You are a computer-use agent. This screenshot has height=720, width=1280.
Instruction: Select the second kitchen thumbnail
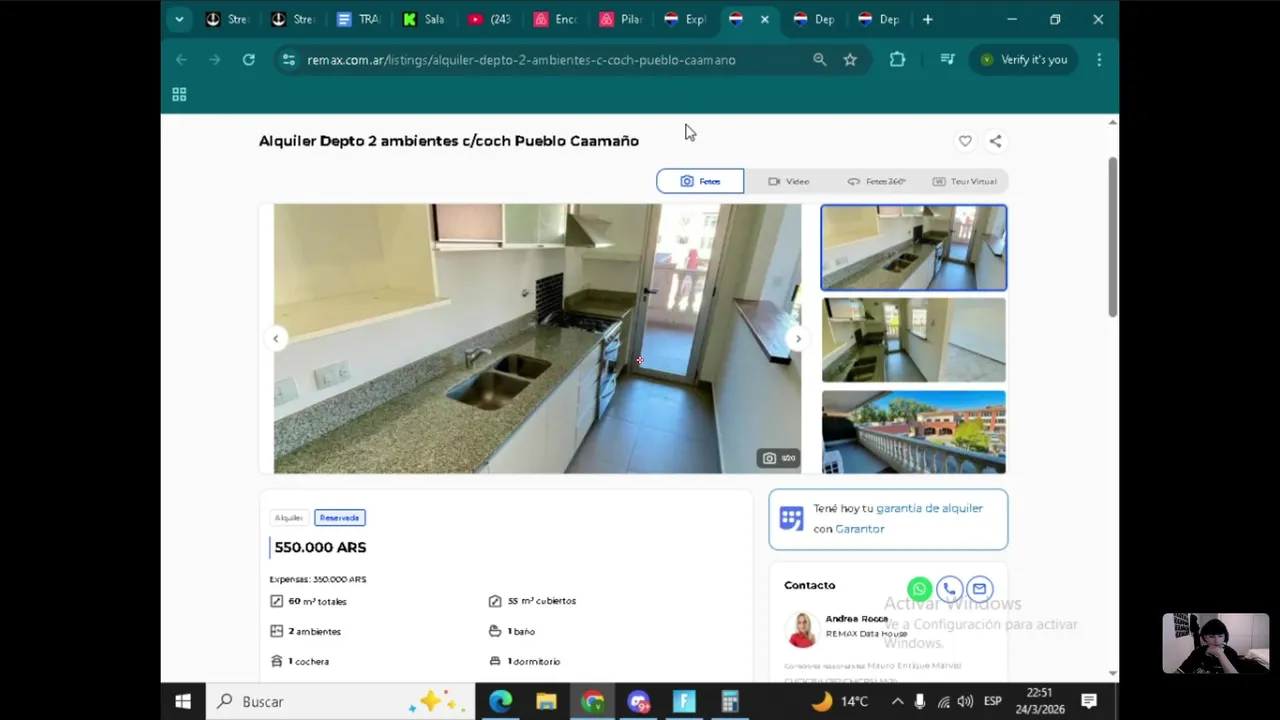pos(914,340)
